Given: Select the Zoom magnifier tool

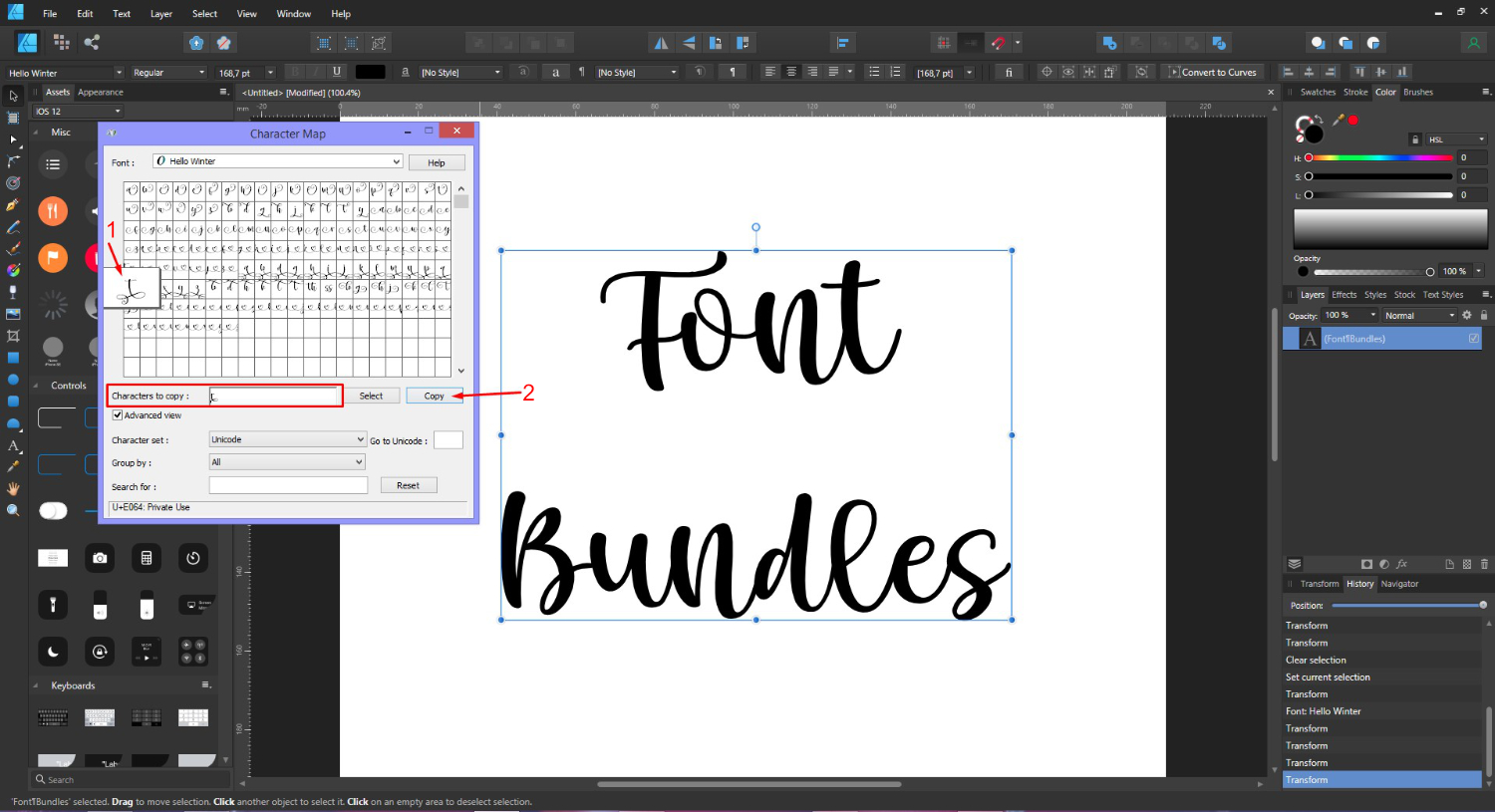Looking at the screenshot, I should point(13,510).
